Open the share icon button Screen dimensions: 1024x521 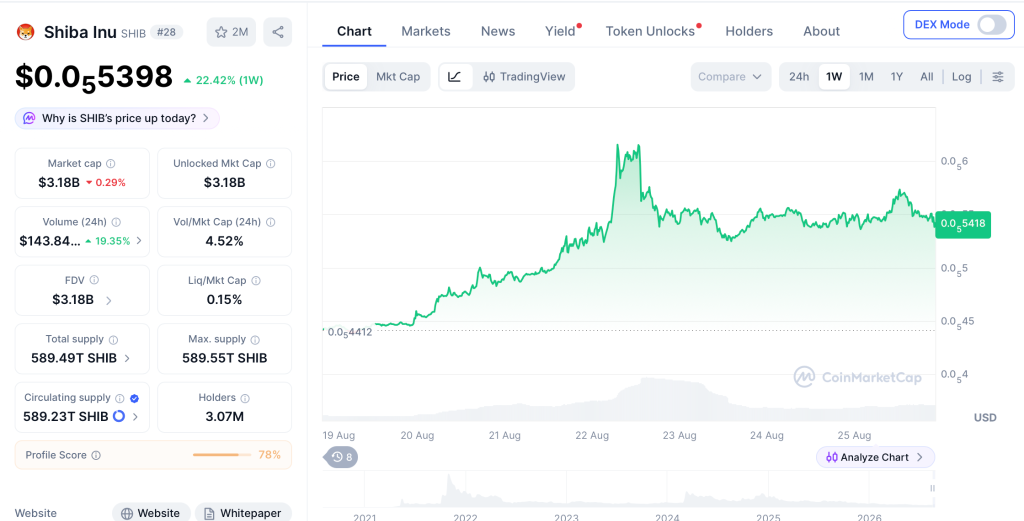point(278,32)
